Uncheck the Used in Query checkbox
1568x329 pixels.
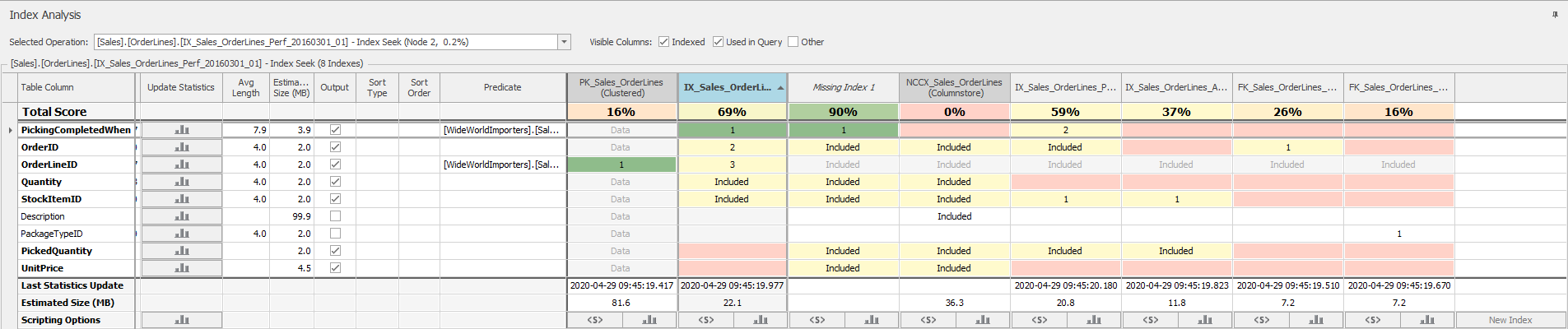(718, 42)
